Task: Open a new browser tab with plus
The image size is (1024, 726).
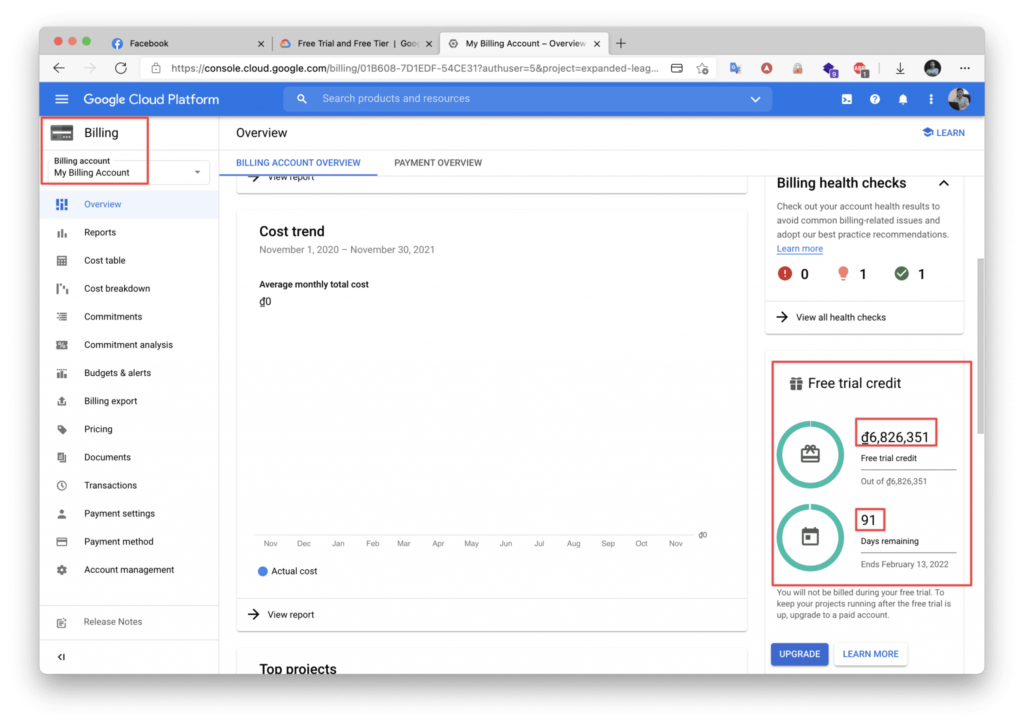Action: pos(620,43)
